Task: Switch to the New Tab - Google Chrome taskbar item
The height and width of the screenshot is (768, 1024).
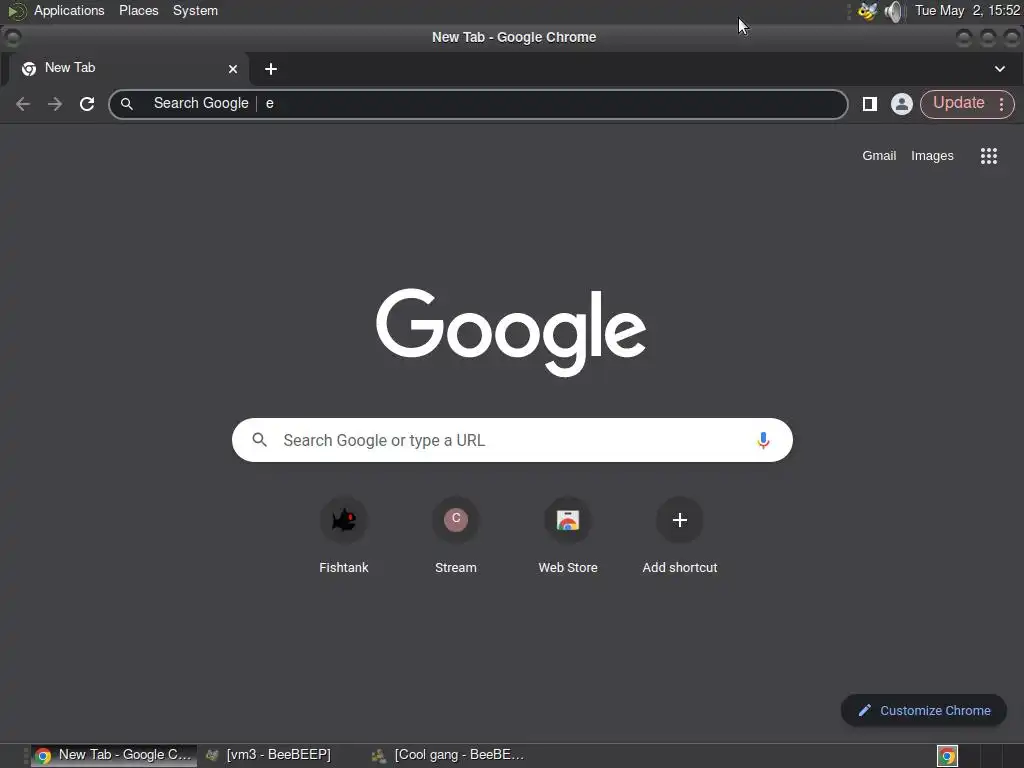Action: (x=114, y=755)
